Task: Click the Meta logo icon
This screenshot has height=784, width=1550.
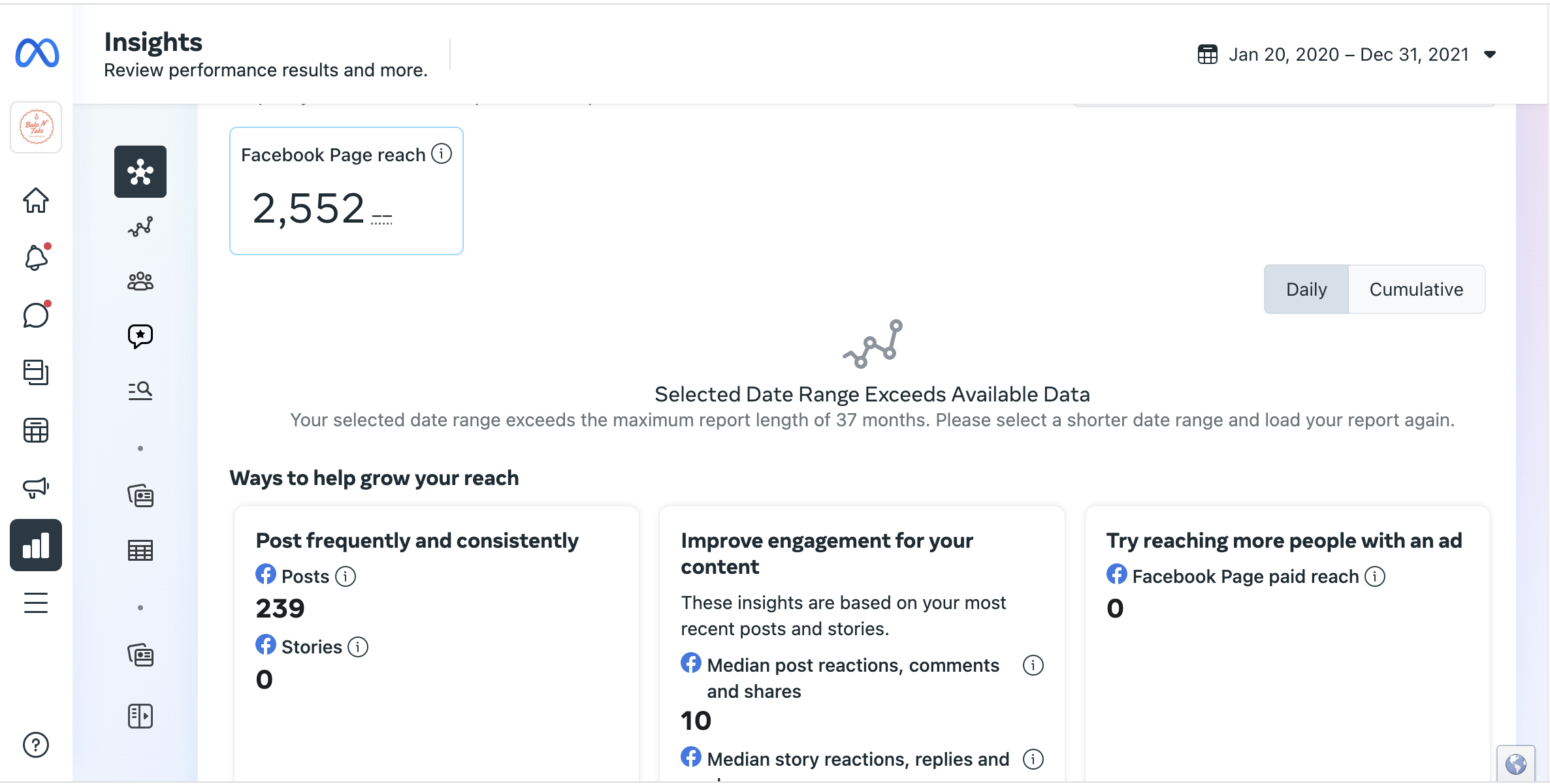Action: [37, 53]
